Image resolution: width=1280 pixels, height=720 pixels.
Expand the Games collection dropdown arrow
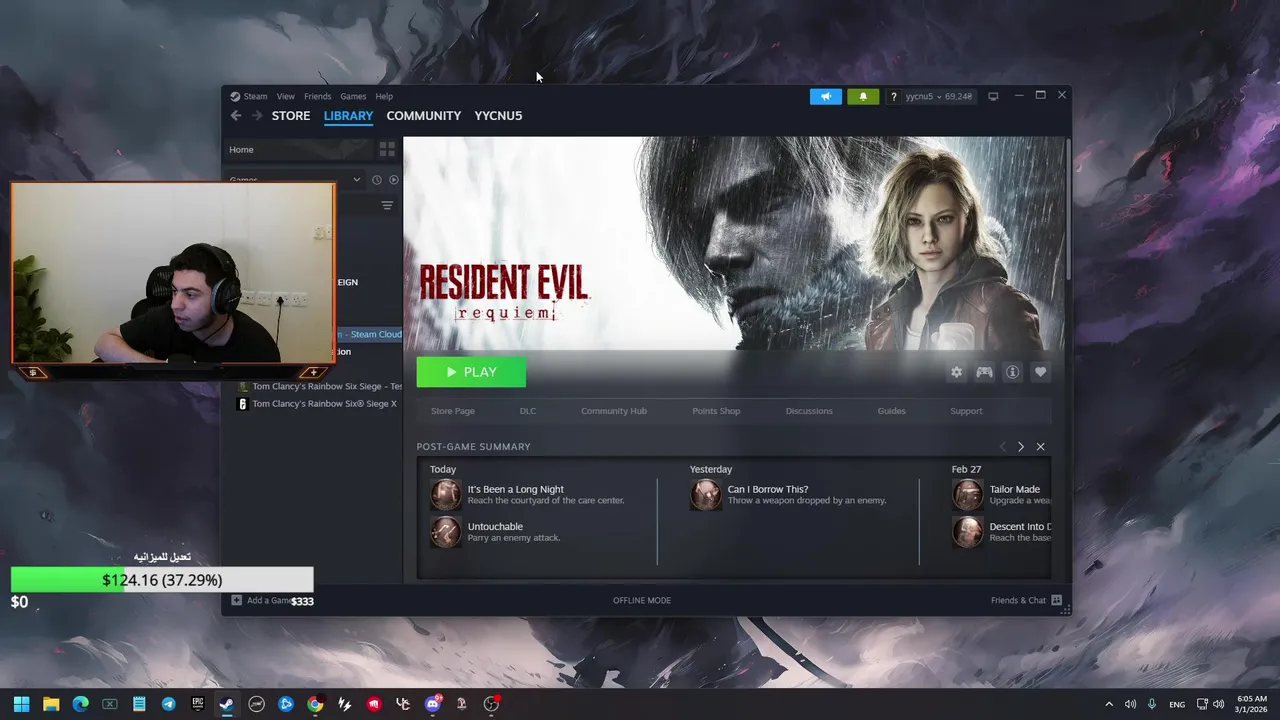tap(357, 180)
